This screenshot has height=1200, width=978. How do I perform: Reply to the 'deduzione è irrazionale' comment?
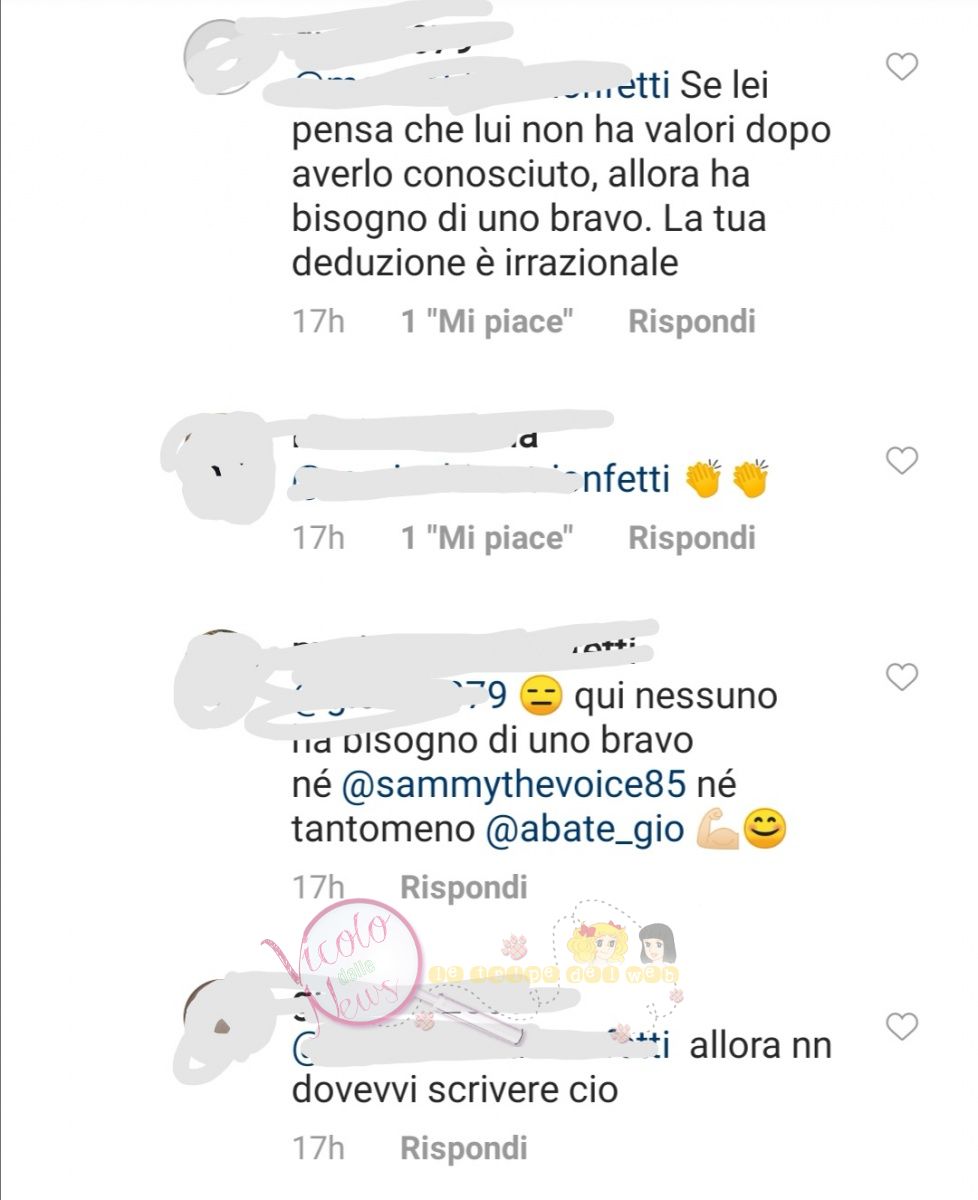pyautogui.click(x=691, y=321)
